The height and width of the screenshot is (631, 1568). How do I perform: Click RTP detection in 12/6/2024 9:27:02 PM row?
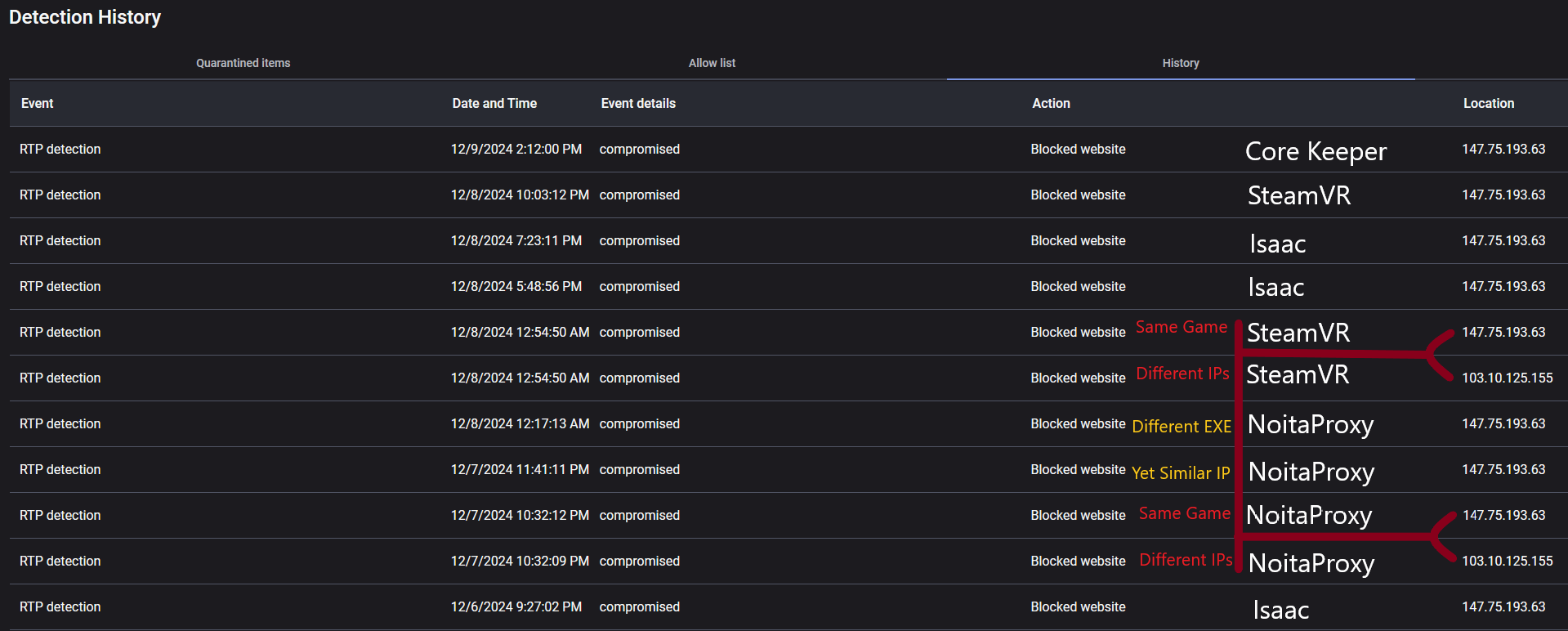[60, 607]
